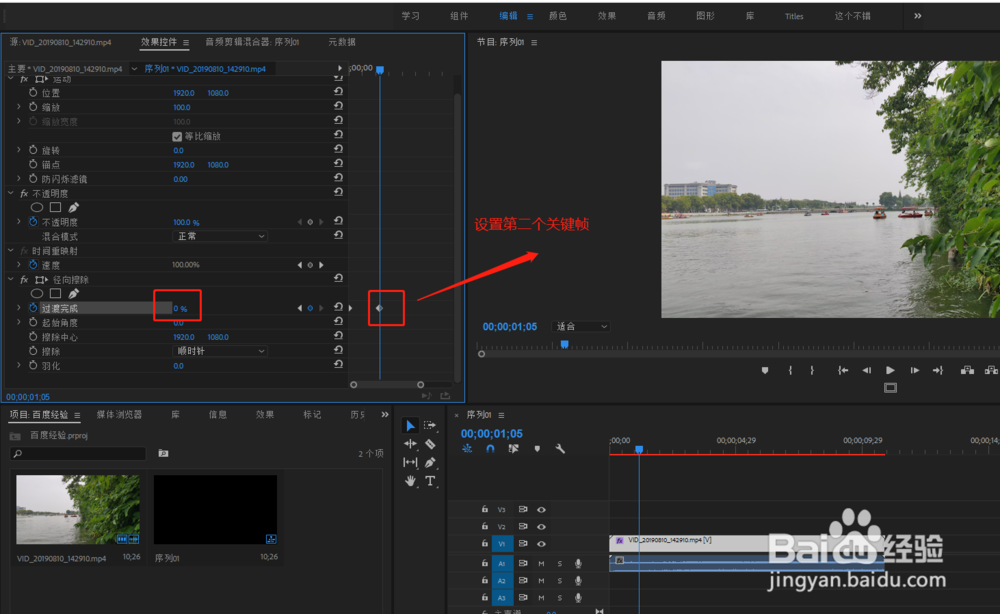
Task: Solo audio track A2
Action: click(559, 581)
